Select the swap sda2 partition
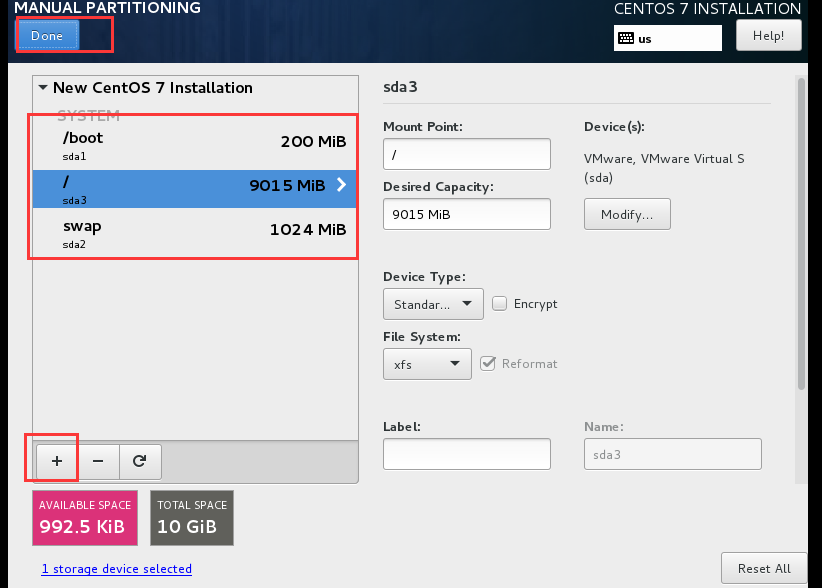The image size is (822, 588). 194,233
